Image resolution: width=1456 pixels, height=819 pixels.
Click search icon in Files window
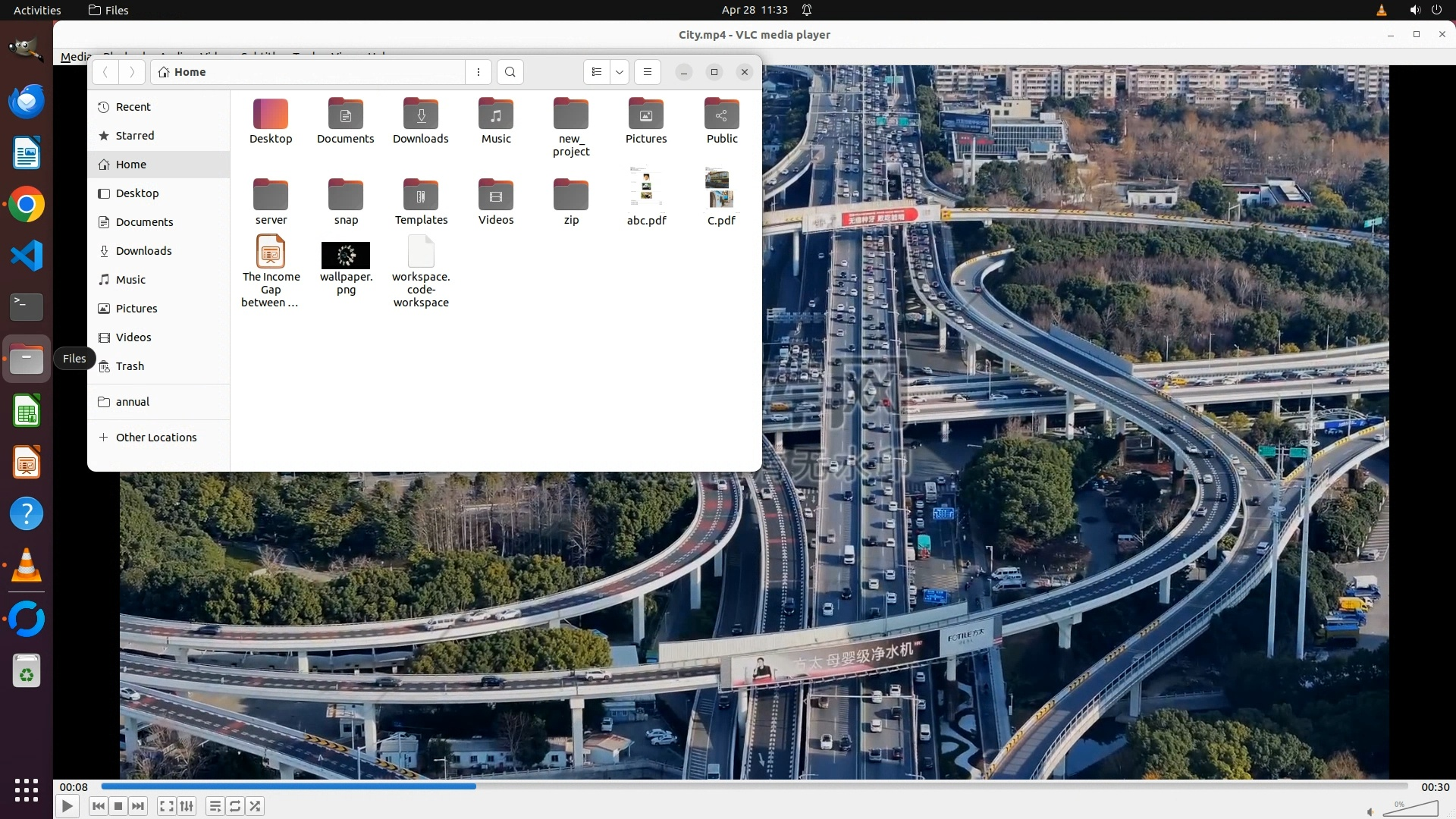[510, 72]
